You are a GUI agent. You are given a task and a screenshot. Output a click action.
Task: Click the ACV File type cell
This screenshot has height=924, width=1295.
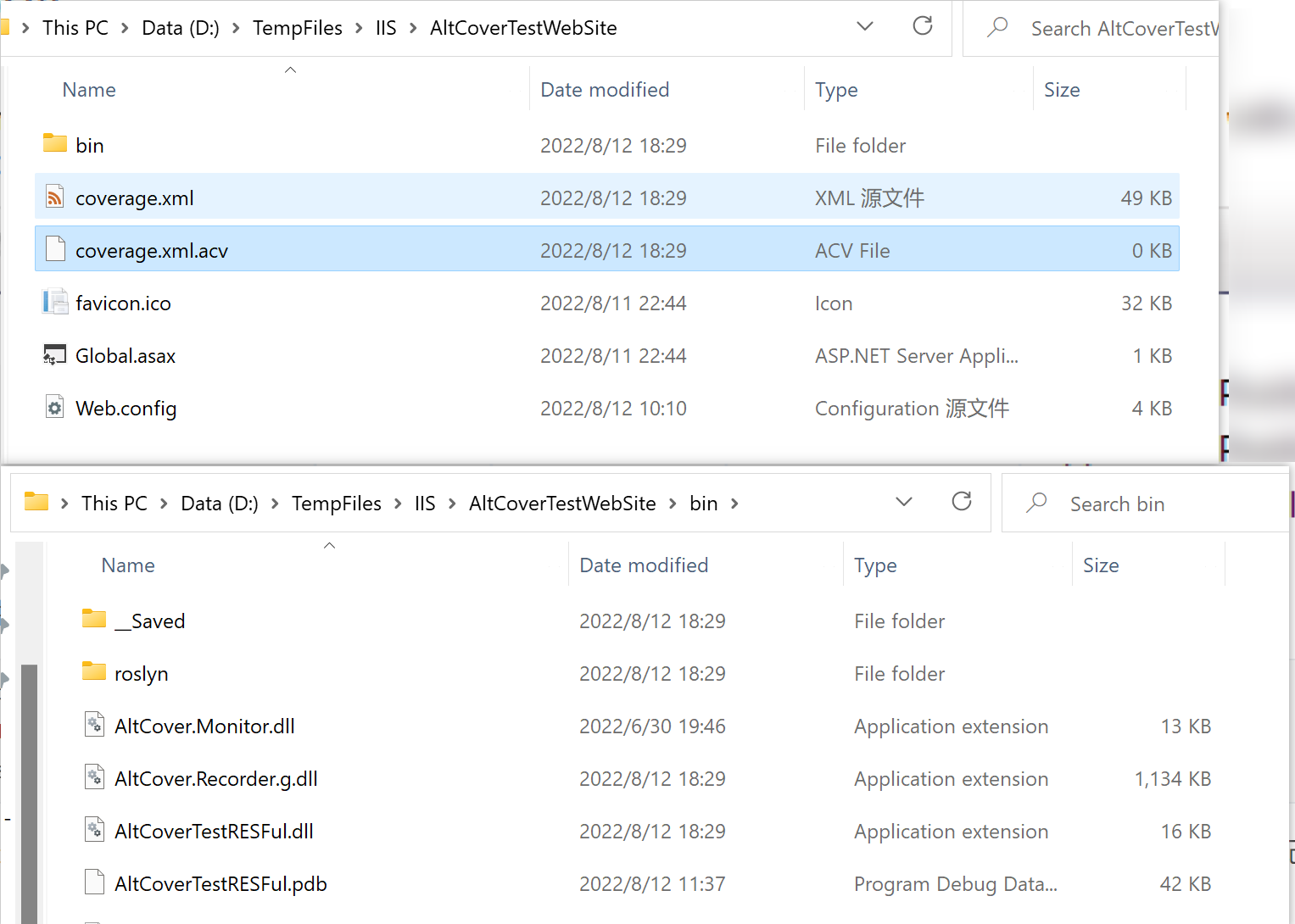click(x=852, y=251)
